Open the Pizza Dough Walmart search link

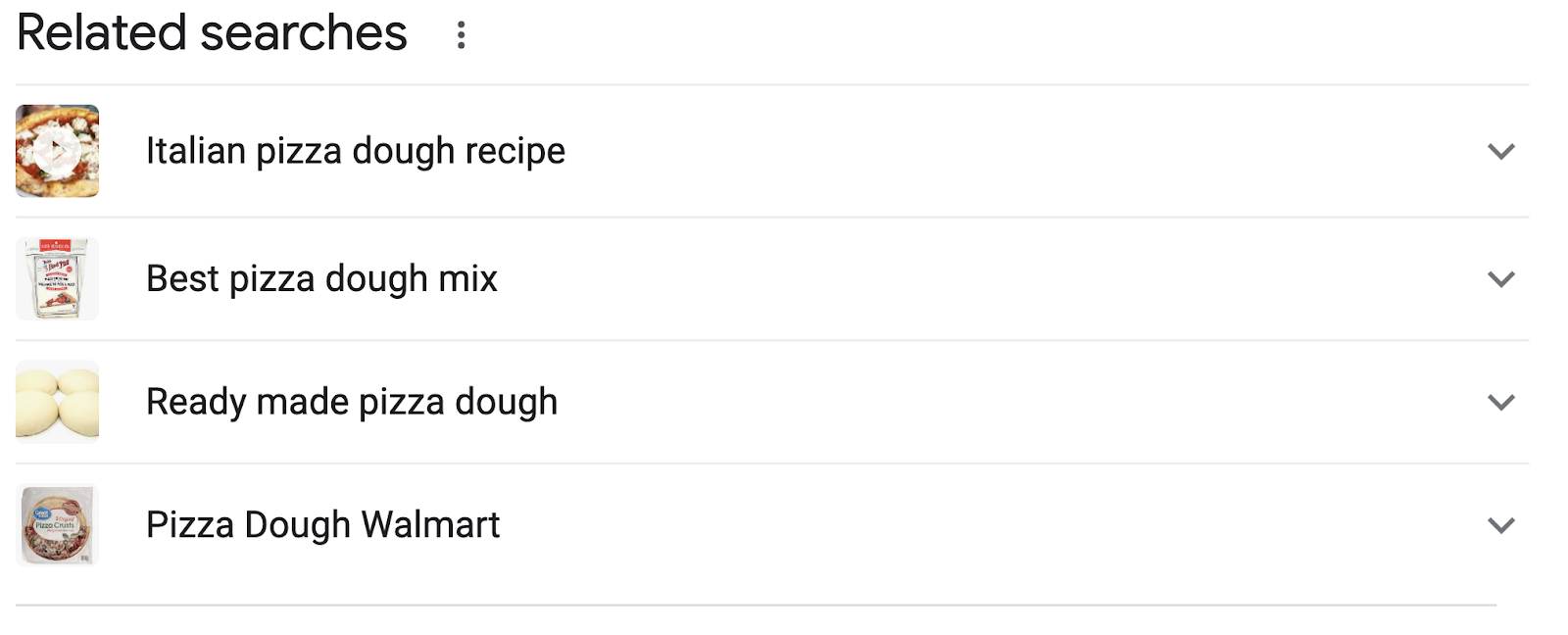coord(322,525)
